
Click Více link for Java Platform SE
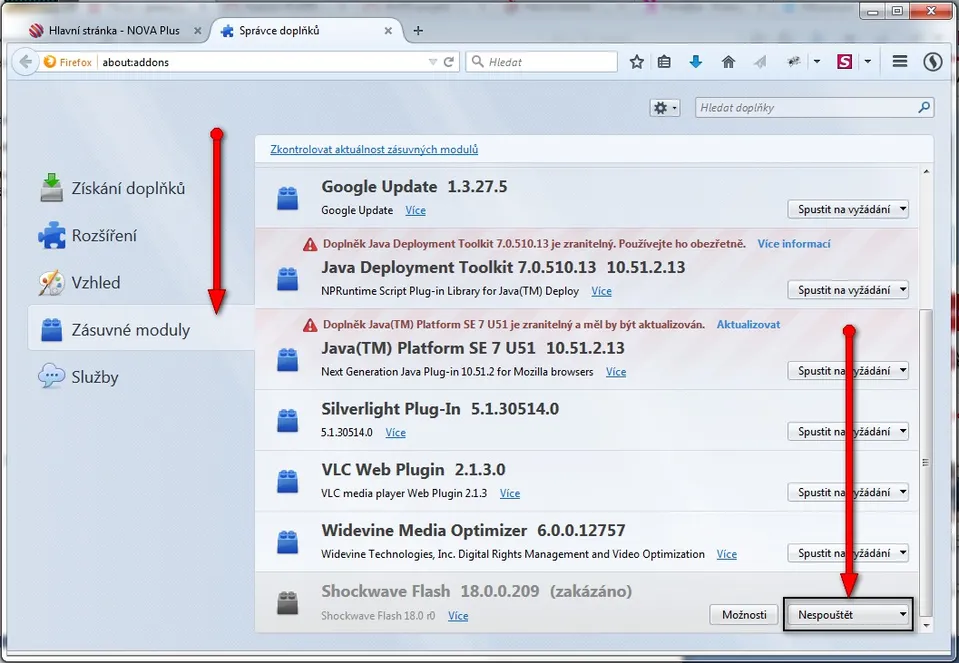[616, 372]
